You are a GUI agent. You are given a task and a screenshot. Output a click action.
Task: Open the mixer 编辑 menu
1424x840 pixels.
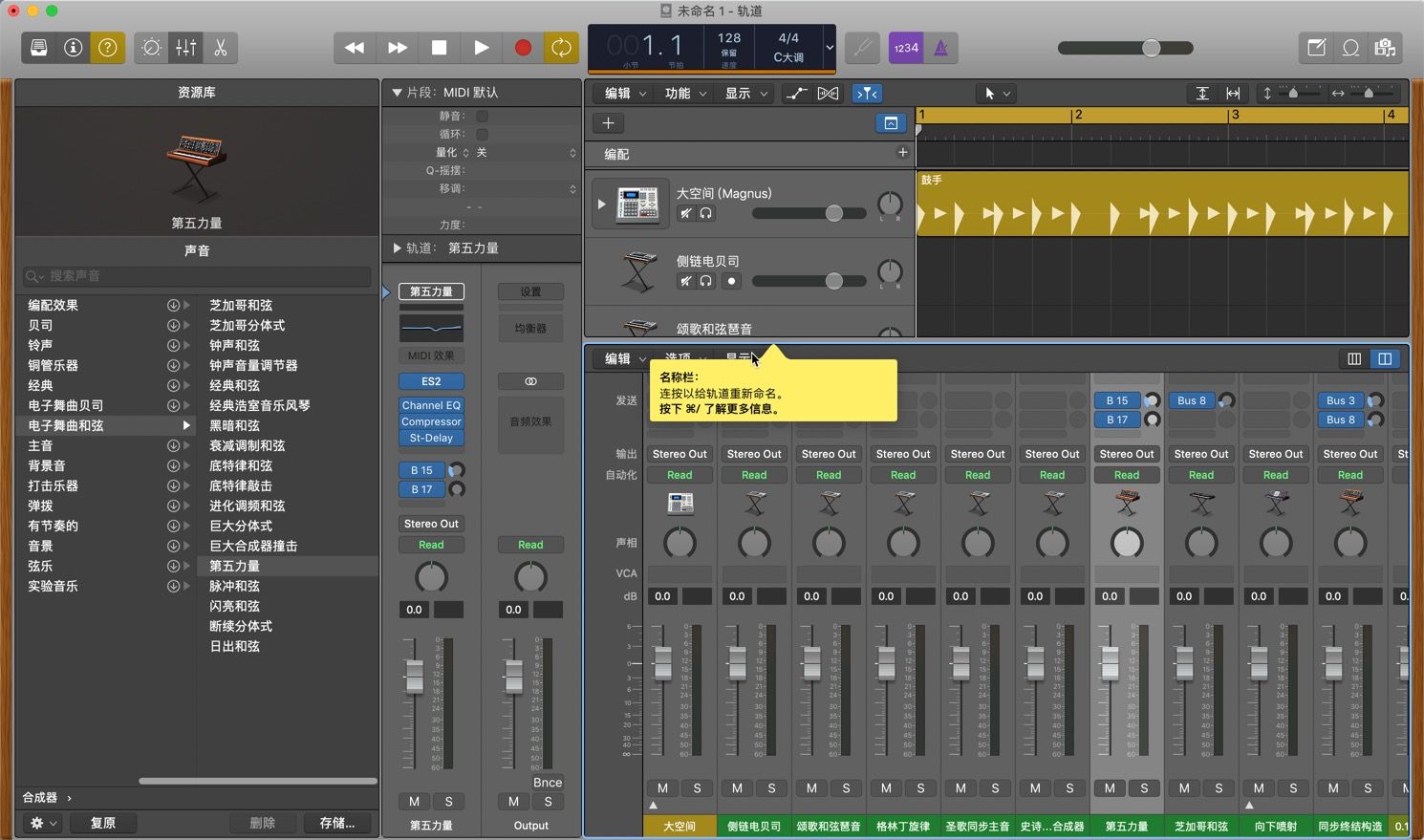click(x=625, y=358)
